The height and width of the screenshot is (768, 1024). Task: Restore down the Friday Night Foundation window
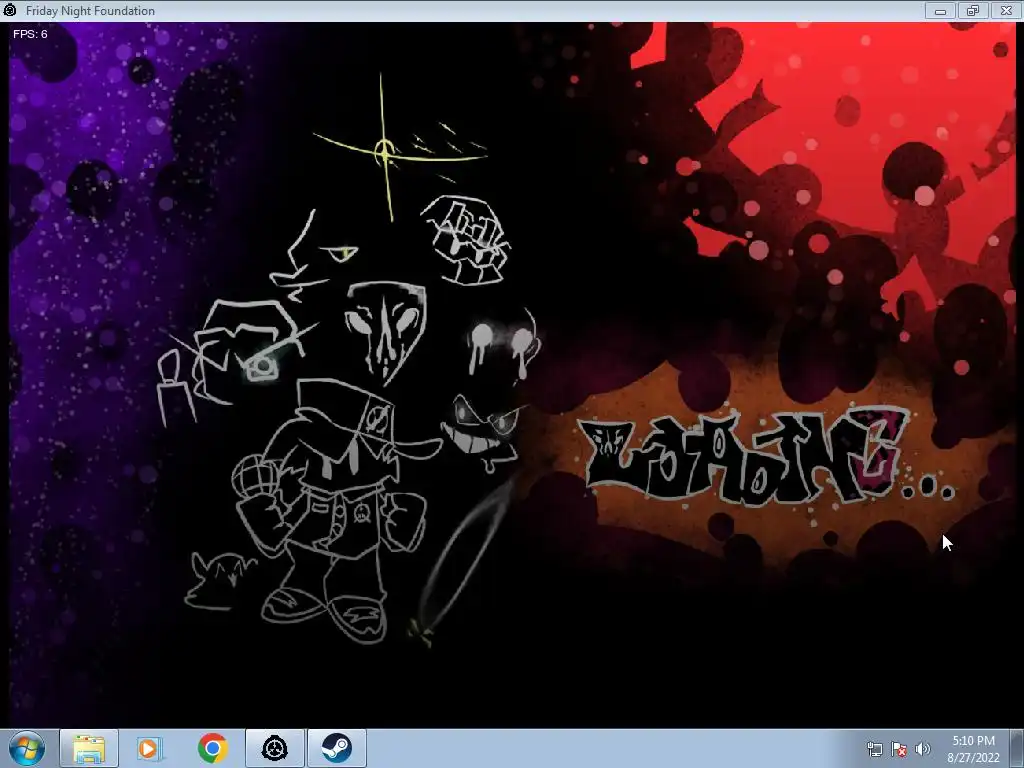pyautogui.click(x=972, y=10)
